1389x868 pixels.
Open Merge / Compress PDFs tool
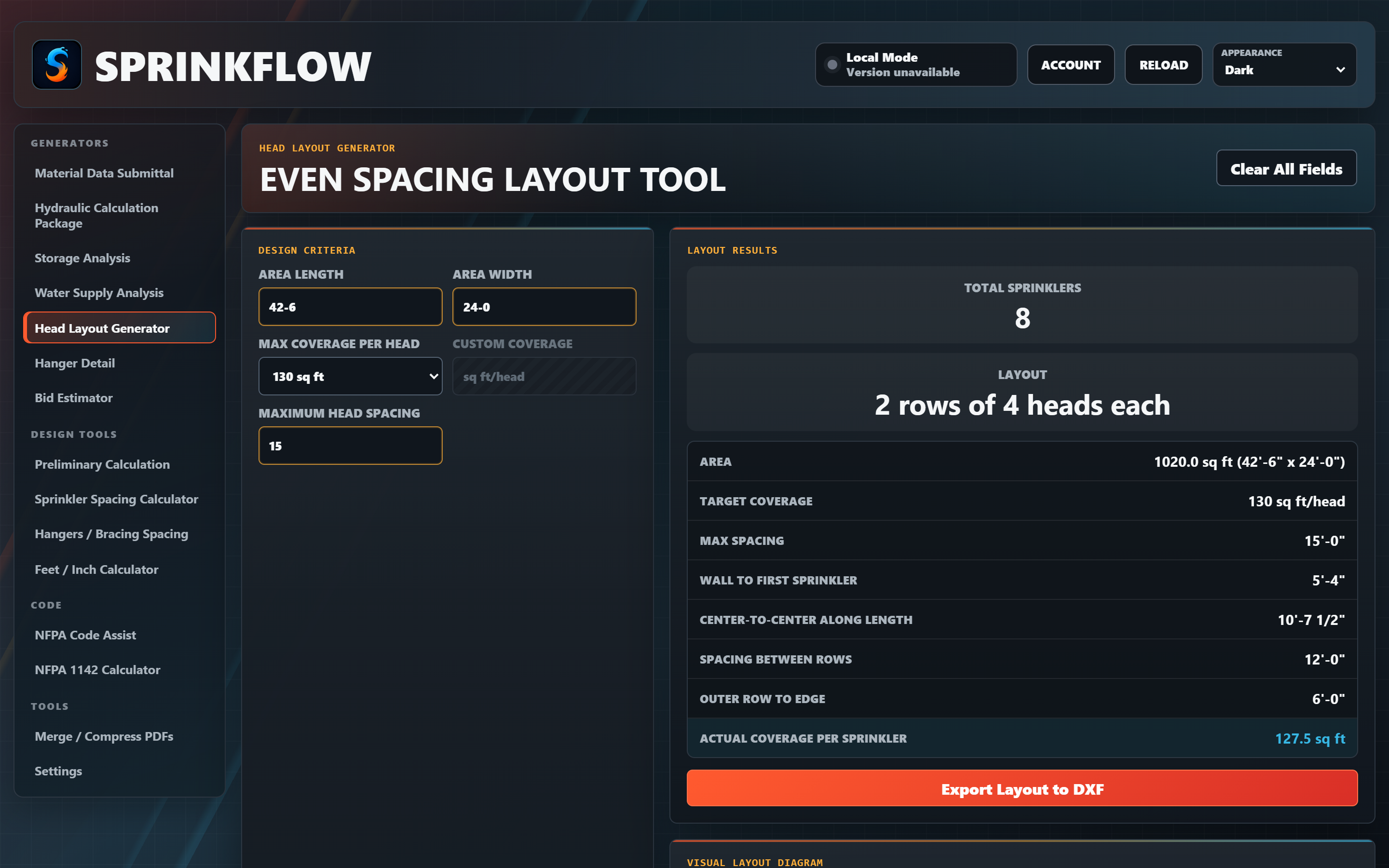(x=120, y=736)
